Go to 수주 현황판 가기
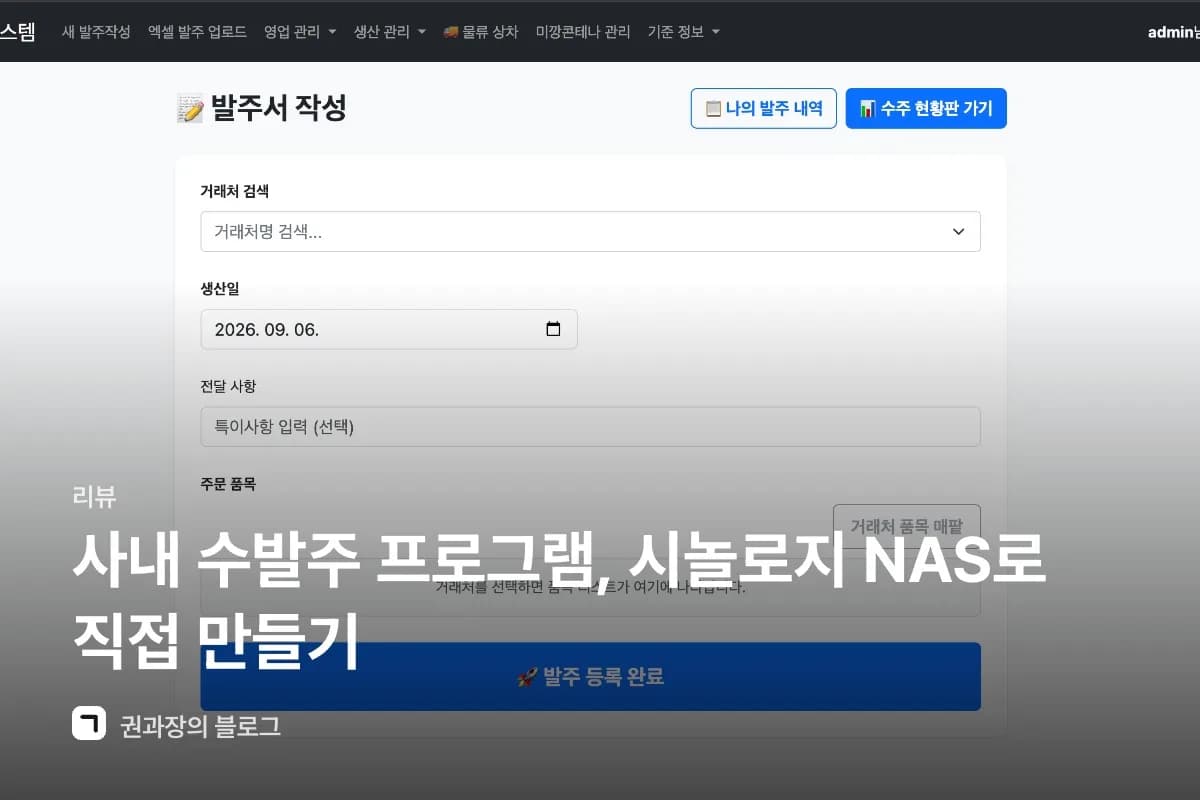1200x800 pixels. pos(926,108)
